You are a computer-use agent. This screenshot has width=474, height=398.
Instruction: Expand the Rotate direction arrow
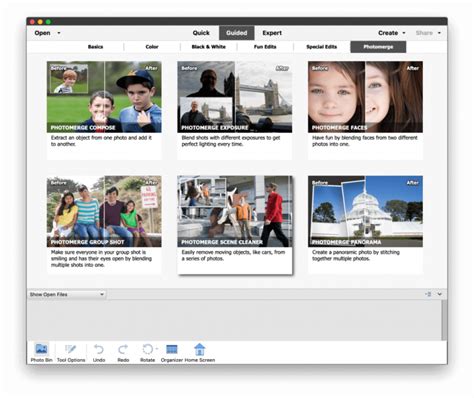tap(157, 349)
